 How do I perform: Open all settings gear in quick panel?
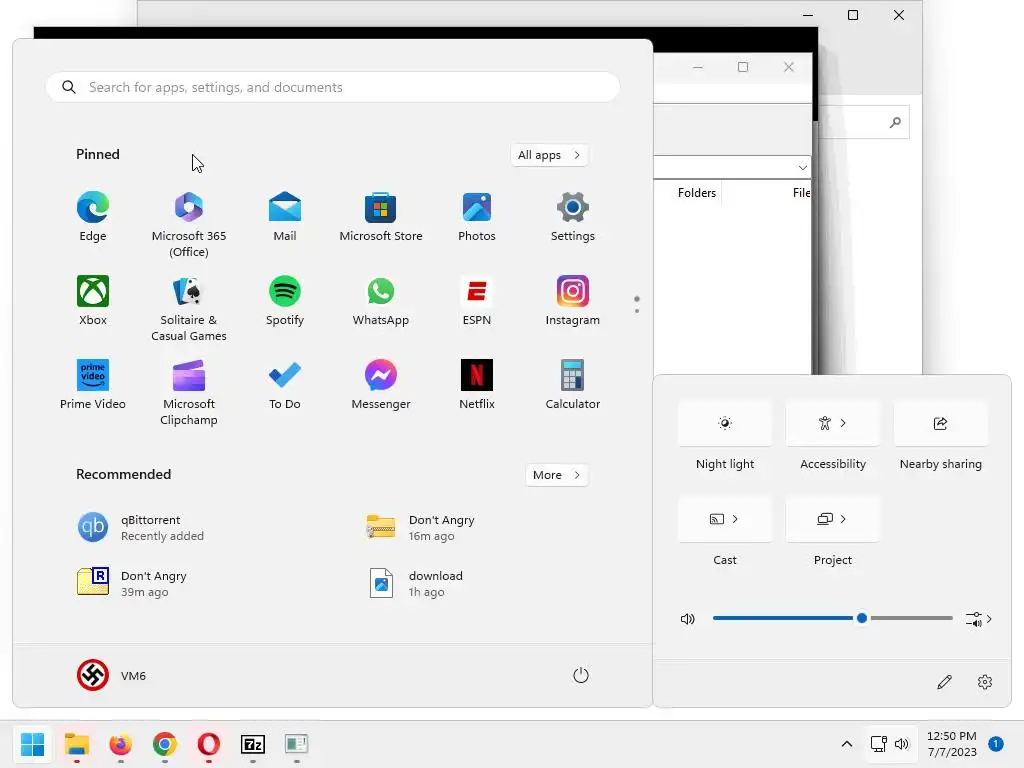[x=985, y=682]
